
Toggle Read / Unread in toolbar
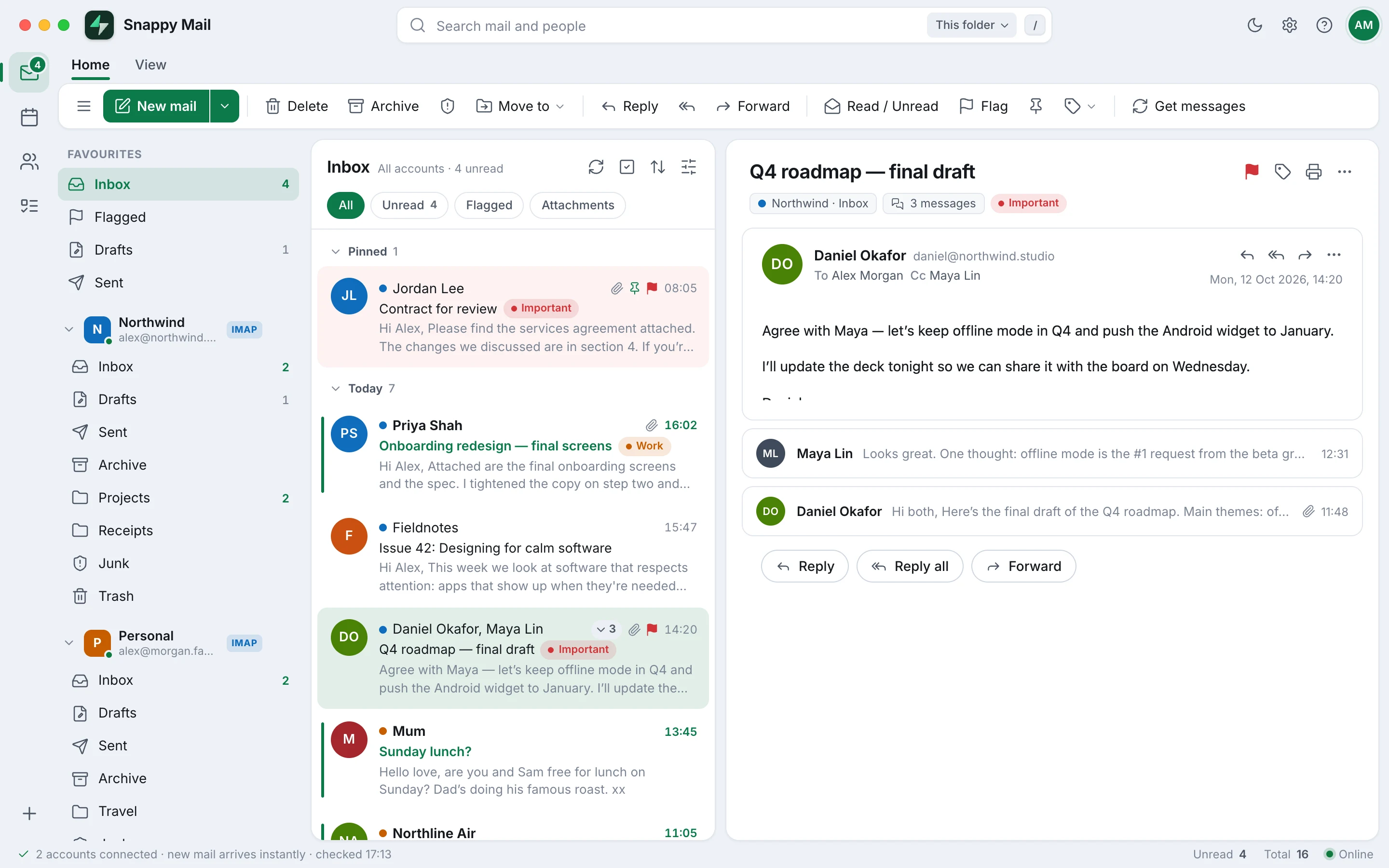[881, 106]
